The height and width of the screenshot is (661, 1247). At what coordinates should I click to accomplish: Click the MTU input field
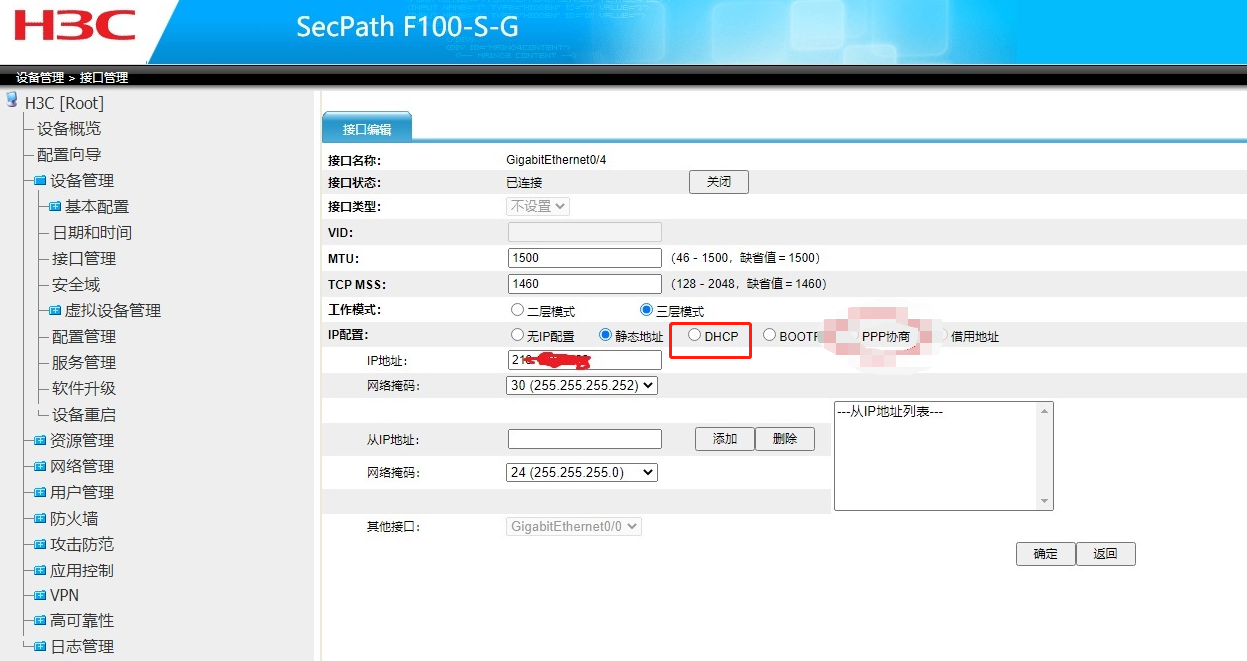[585, 258]
